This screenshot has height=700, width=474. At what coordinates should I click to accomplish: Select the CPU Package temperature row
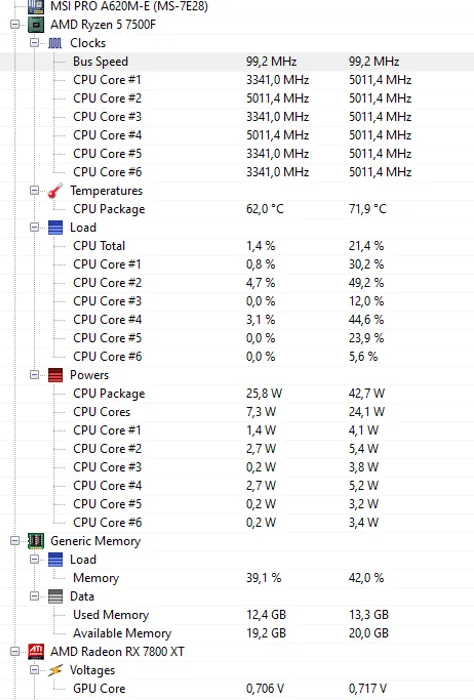pyautogui.click(x=237, y=209)
